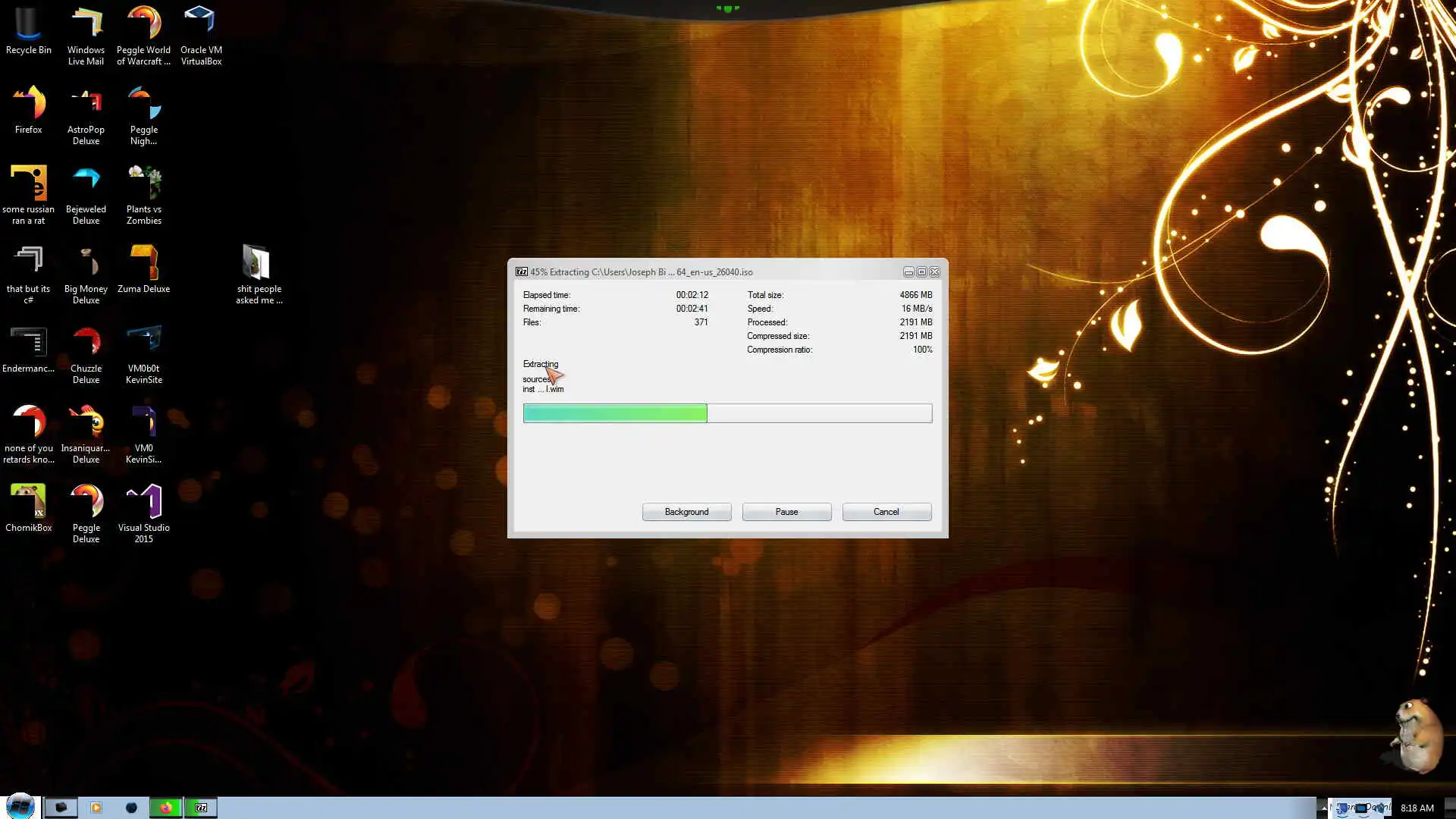
Task: Click the 8:18 AM taskbar clock
Action: coord(1417,808)
